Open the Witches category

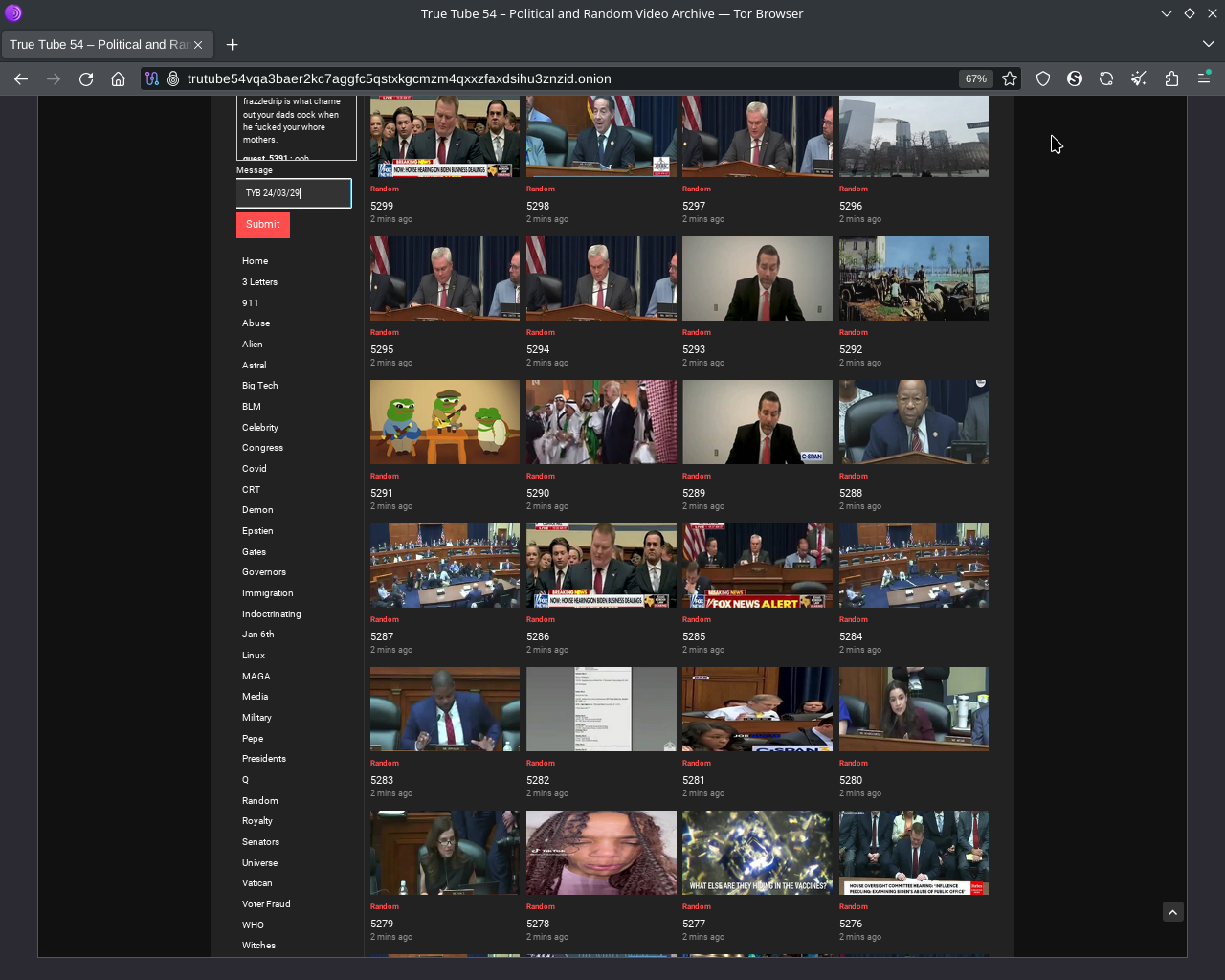coord(258,946)
